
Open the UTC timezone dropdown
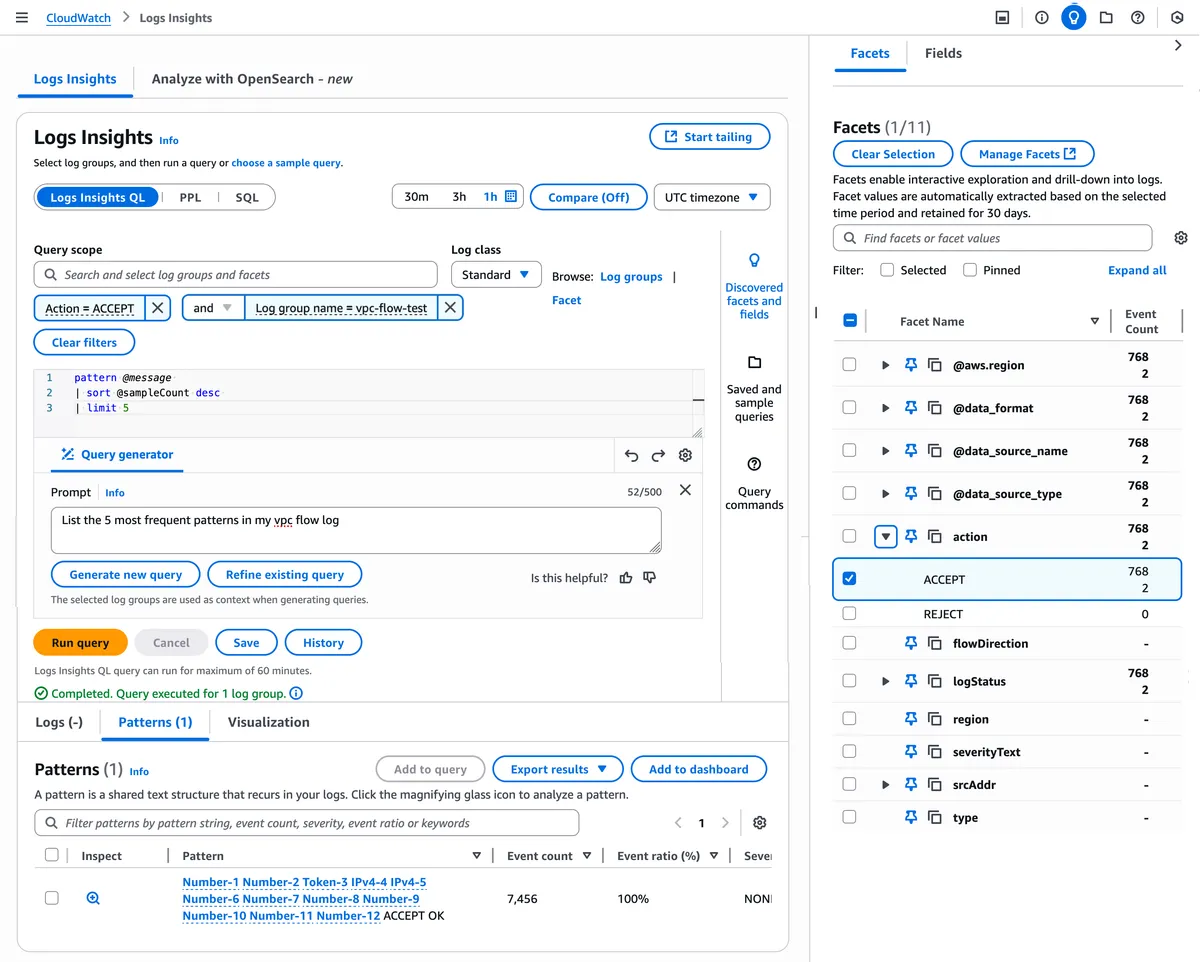pos(712,197)
